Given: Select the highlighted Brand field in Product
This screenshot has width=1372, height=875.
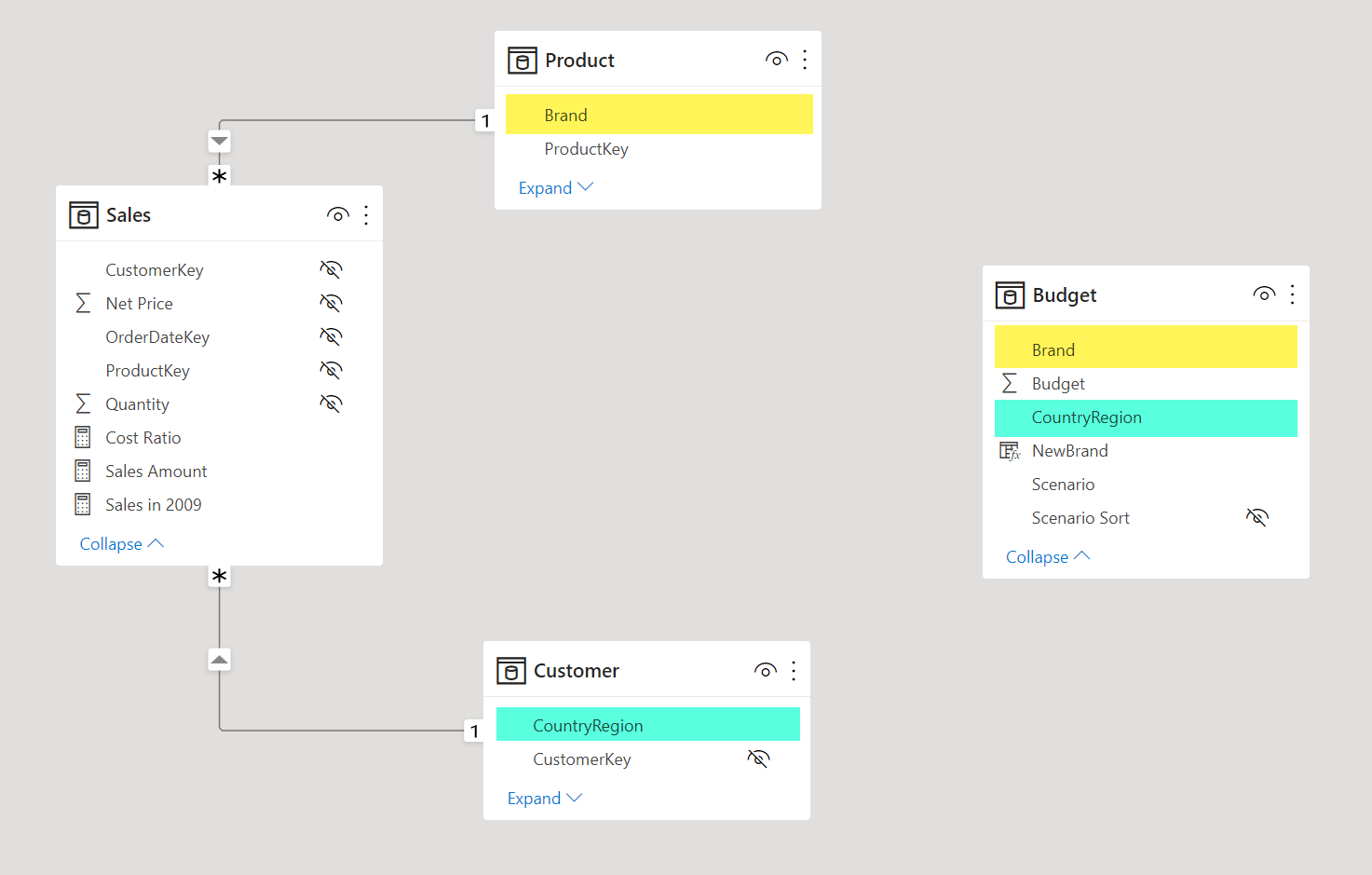Looking at the screenshot, I should click(659, 115).
